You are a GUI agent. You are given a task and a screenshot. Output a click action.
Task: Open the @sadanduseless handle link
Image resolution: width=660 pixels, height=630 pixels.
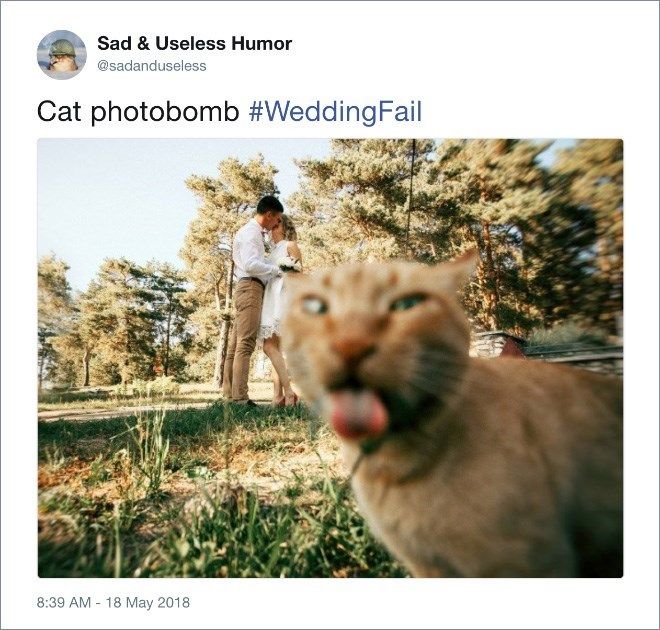point(152,66)
